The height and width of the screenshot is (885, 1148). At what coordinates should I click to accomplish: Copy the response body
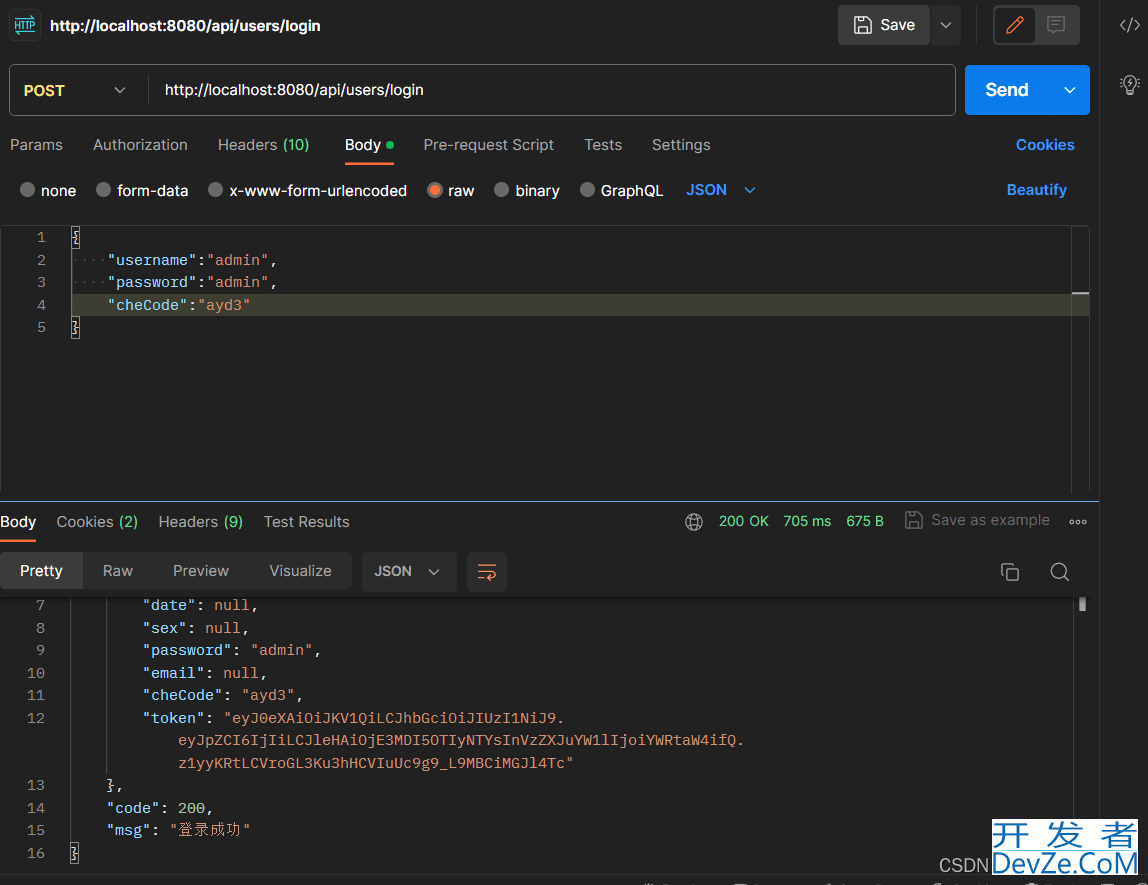[x=1010, y=572]
